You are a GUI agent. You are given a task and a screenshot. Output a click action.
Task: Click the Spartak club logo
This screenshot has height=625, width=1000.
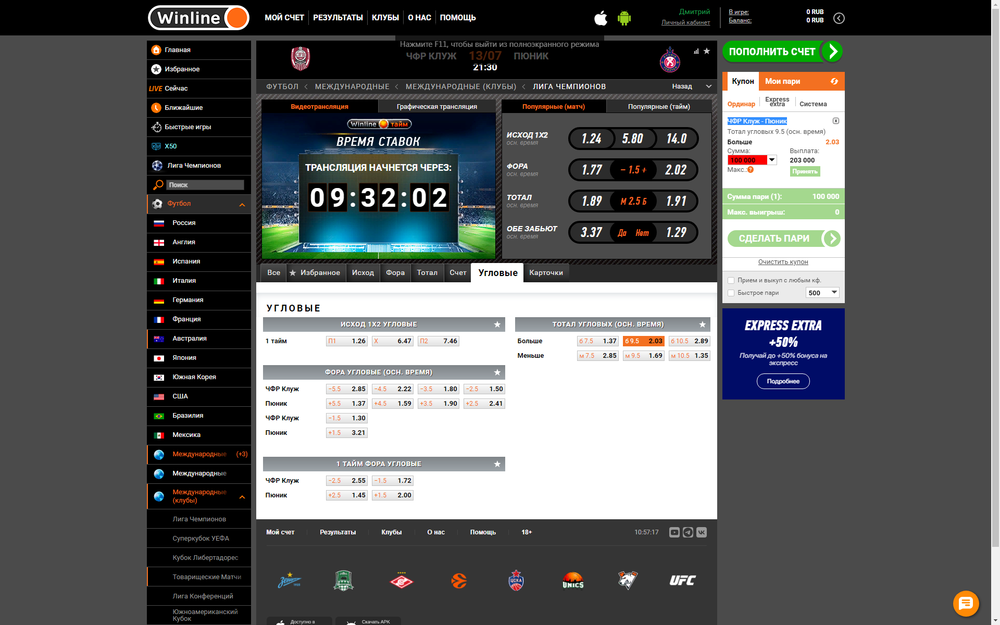[401, 580]
